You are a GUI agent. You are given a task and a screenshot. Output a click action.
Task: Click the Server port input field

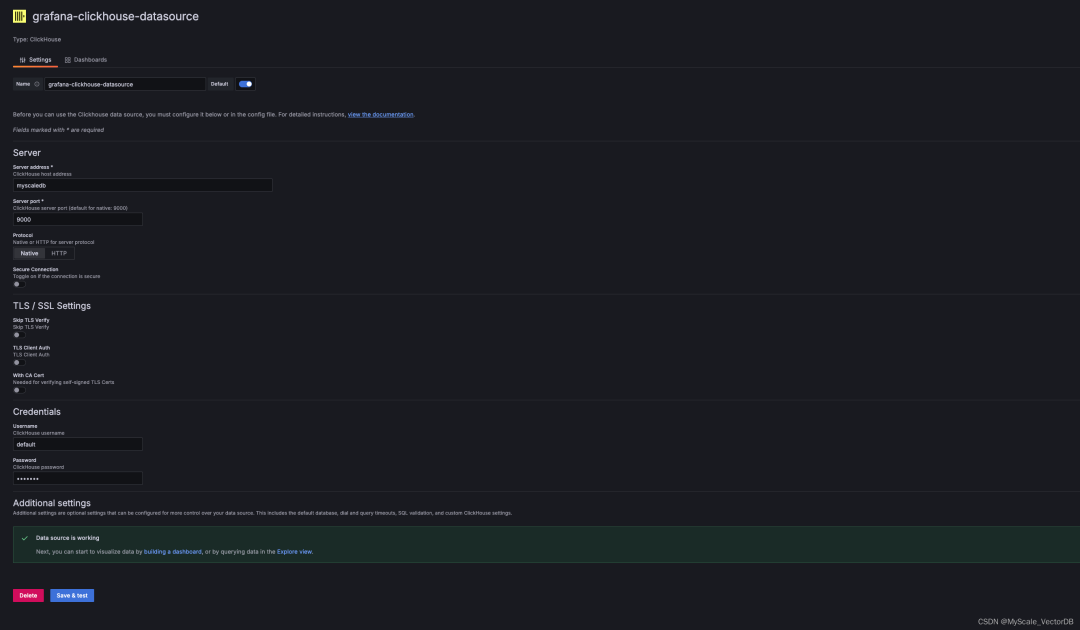click(x=78, y=220)
